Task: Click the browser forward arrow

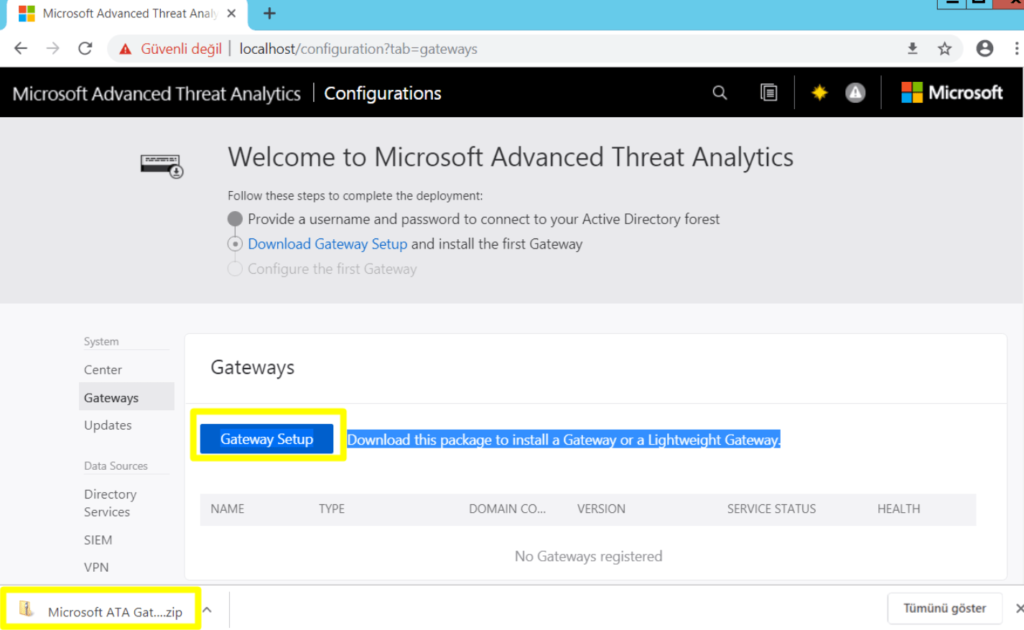Action: point(53,48)
